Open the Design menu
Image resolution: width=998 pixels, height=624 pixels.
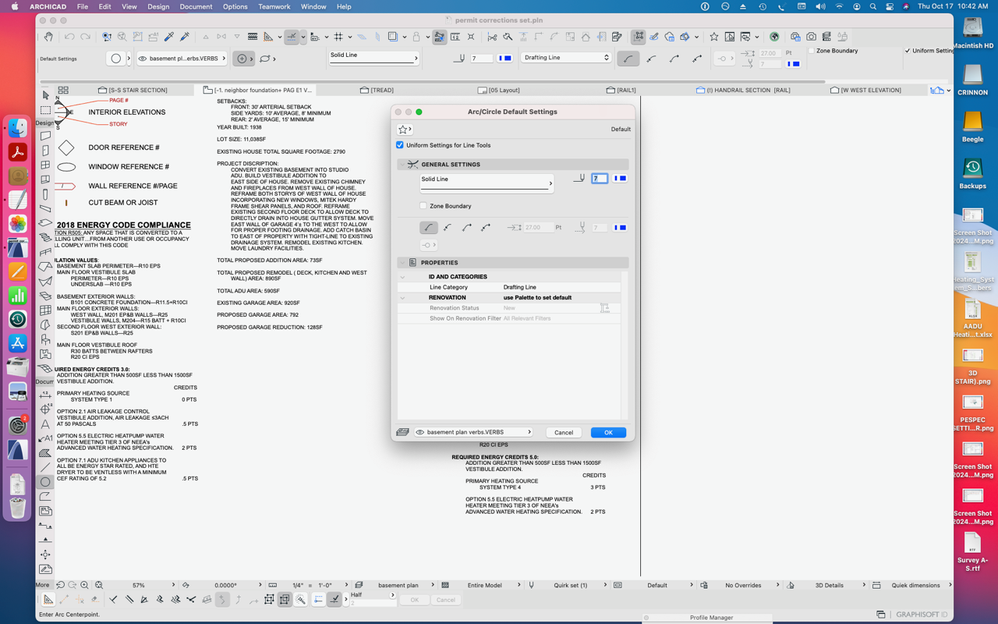[x=158, y=6]
